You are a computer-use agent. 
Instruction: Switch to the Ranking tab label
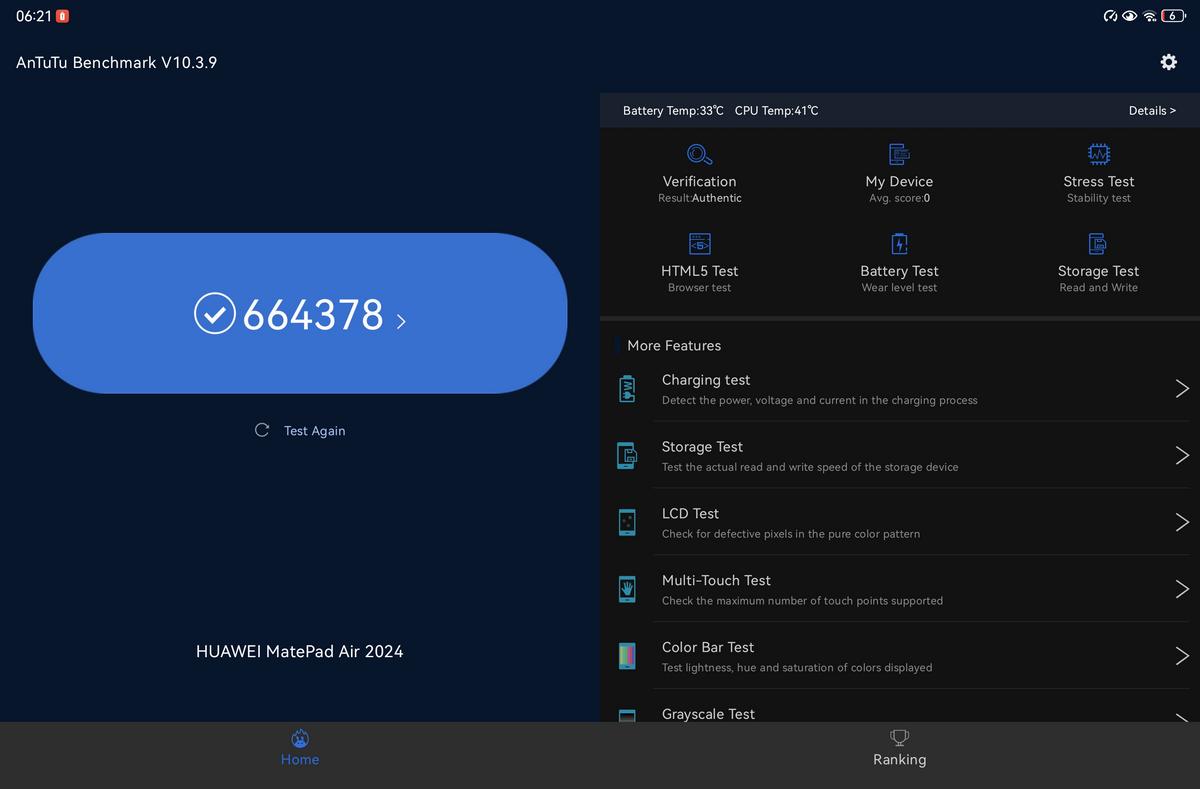[899, 760]
